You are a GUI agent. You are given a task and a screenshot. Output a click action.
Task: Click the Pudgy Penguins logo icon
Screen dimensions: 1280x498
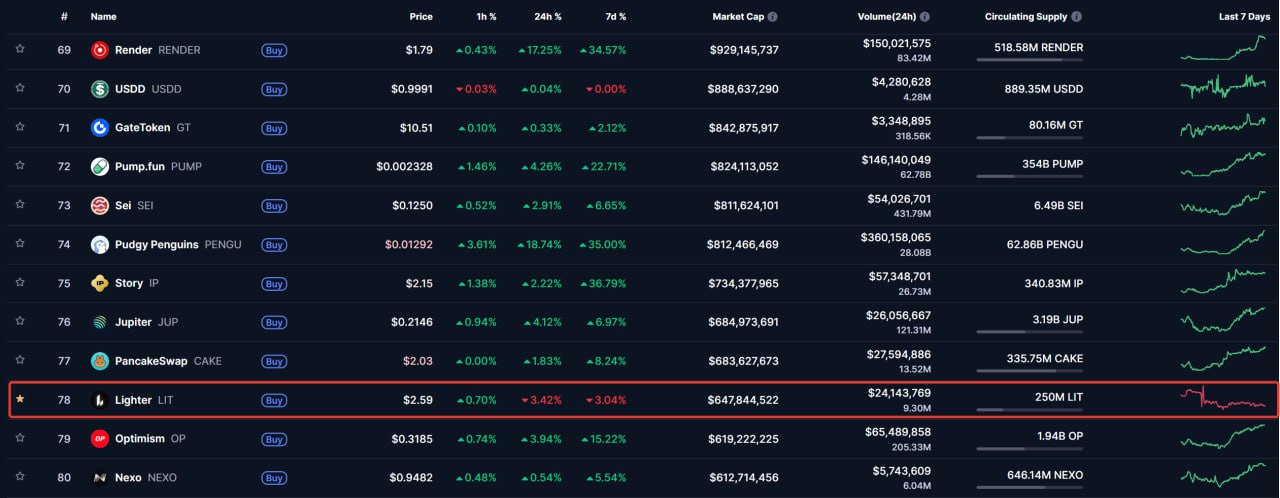(x=100, y=245)
